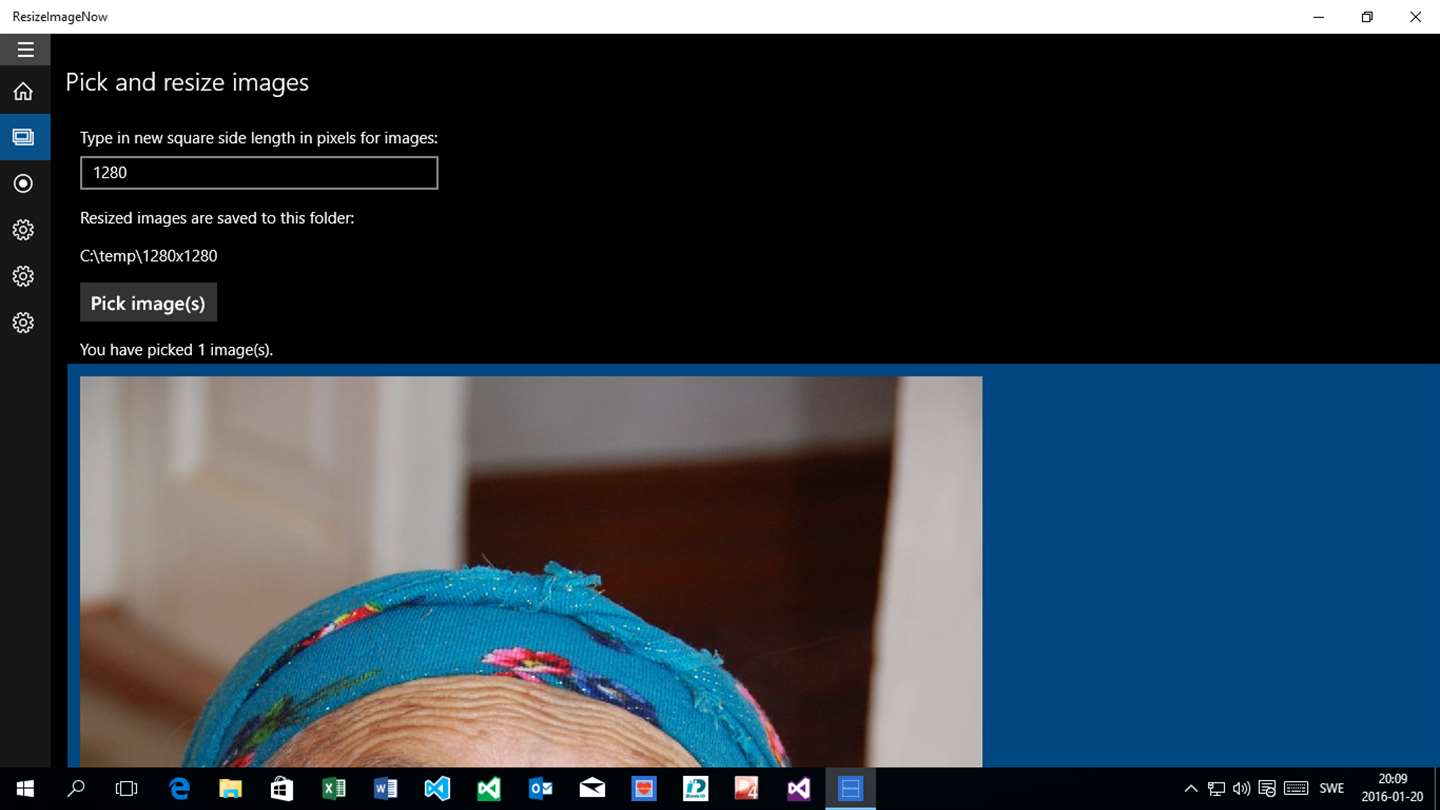Viewport: 1440px width, 810px height.
Task: Open the blue Visual Studio Code taskbar icon
Action: [x=437, y=789]
